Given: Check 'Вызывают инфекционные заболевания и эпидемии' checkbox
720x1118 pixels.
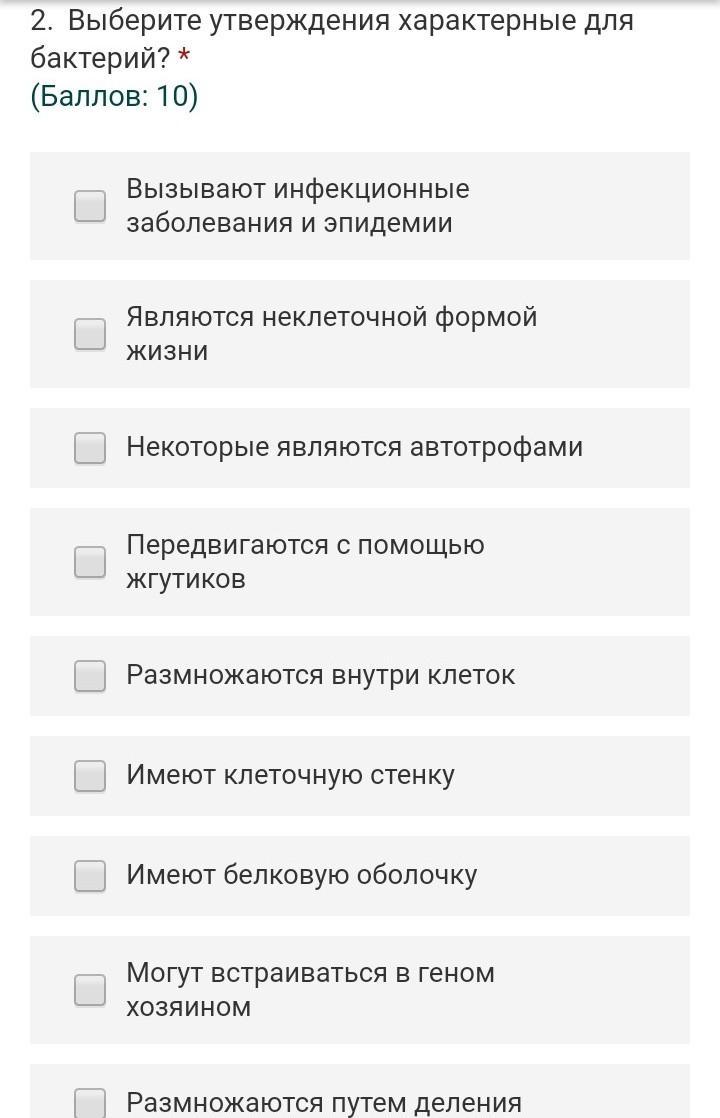Looking at the screenshot, I should (90, 205).
